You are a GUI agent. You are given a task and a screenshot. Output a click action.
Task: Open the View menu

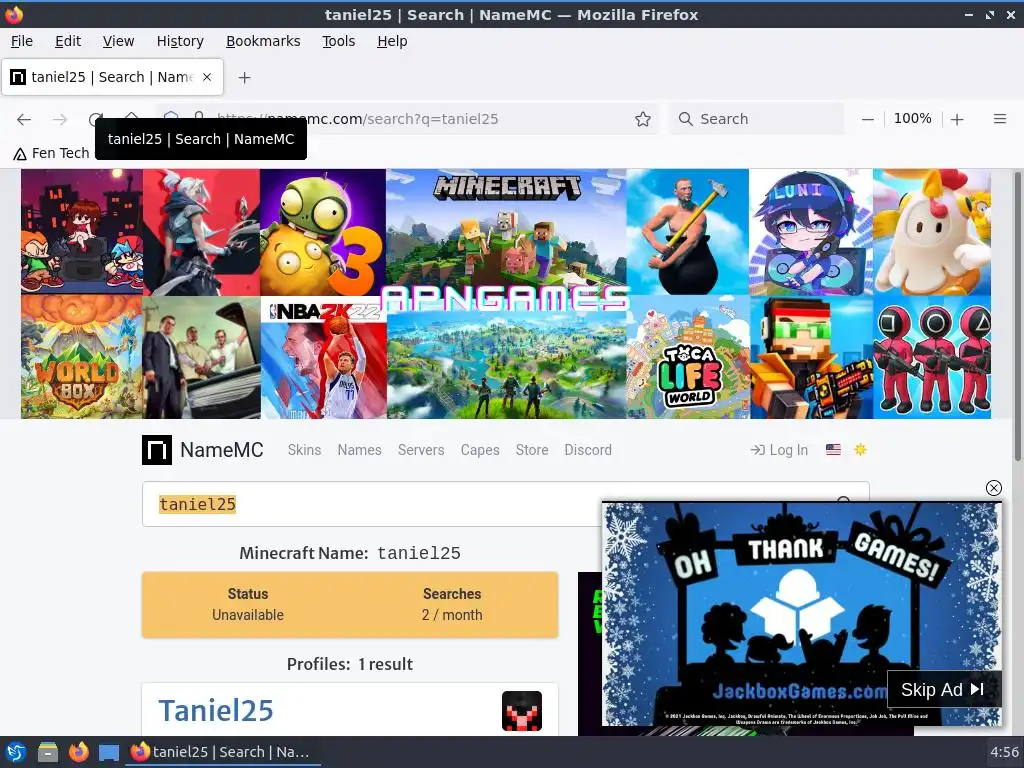pyautogui.click(x=118, y=41)
